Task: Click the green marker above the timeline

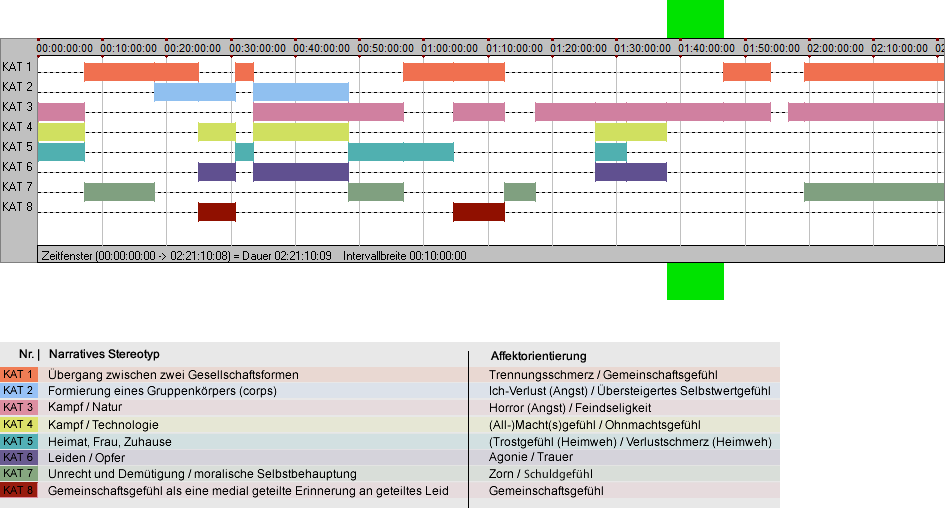Action: pyautogui.click(x=695, y=19)
